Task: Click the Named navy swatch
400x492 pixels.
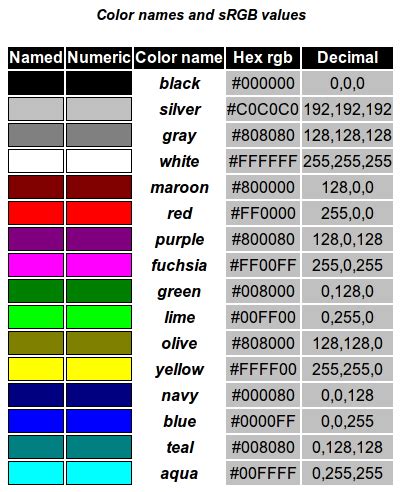Action: [36, 395]
